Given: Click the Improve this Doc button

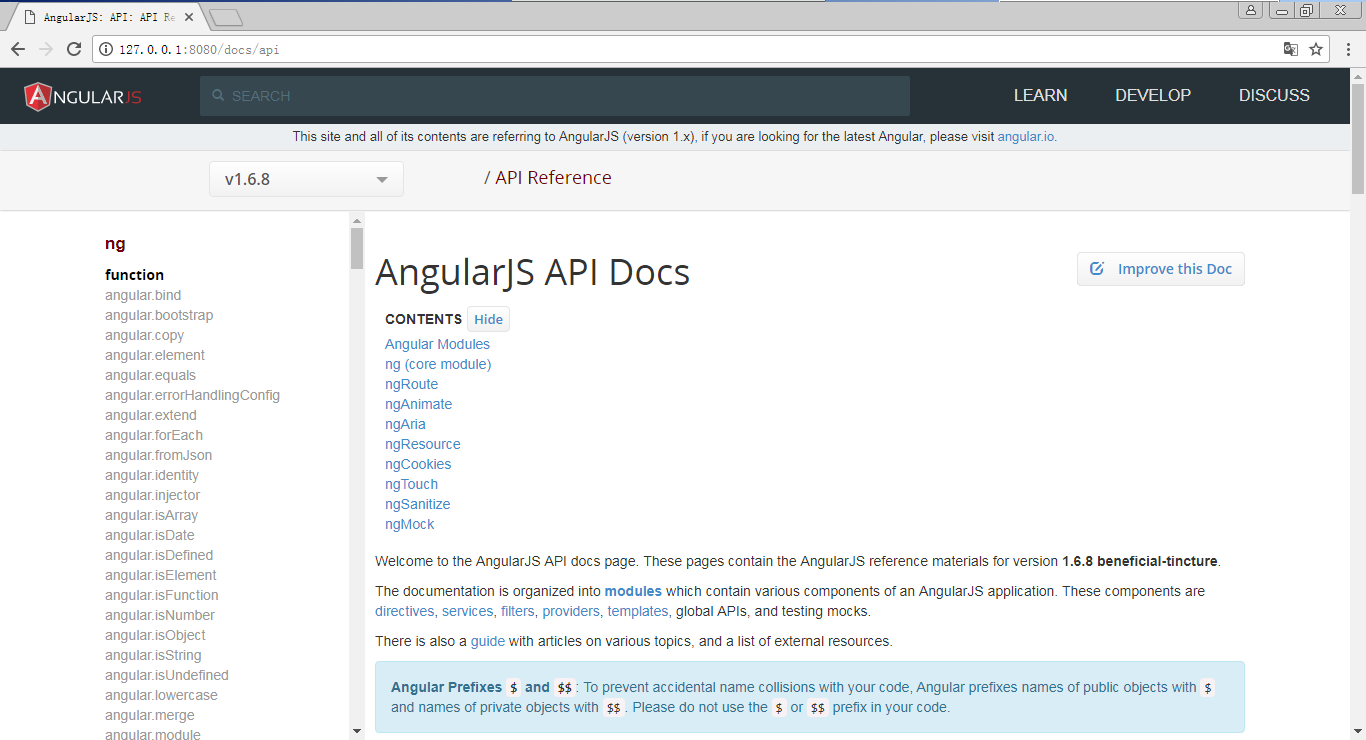Looking at the screenshot, I should (x=1160, y=269).
